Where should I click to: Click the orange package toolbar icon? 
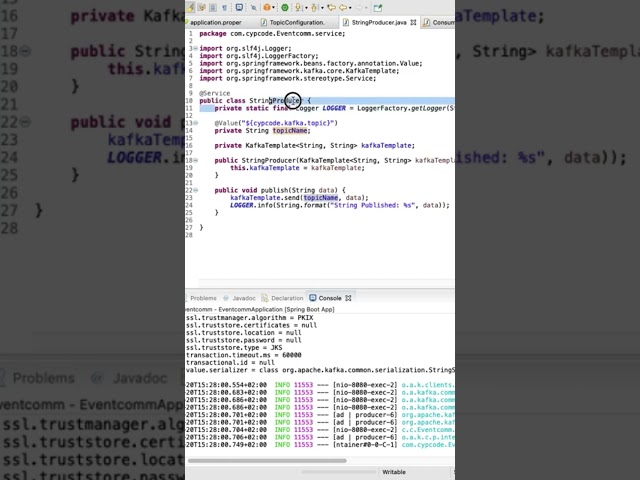pyautogui.click(x=267, y=7)
